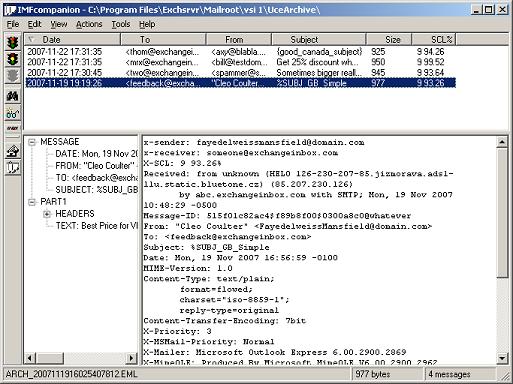Select the FROM: "Cleo Coulter" tree item
This screenshot has width=513, height=384.
tap(96, 166)
